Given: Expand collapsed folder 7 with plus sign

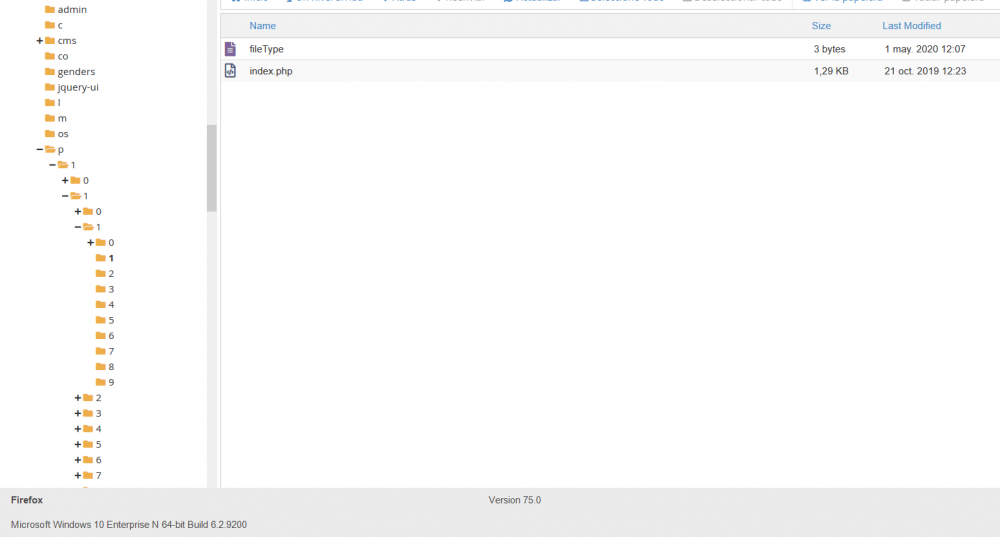Looking at the screenshot, I should [78, 475].
